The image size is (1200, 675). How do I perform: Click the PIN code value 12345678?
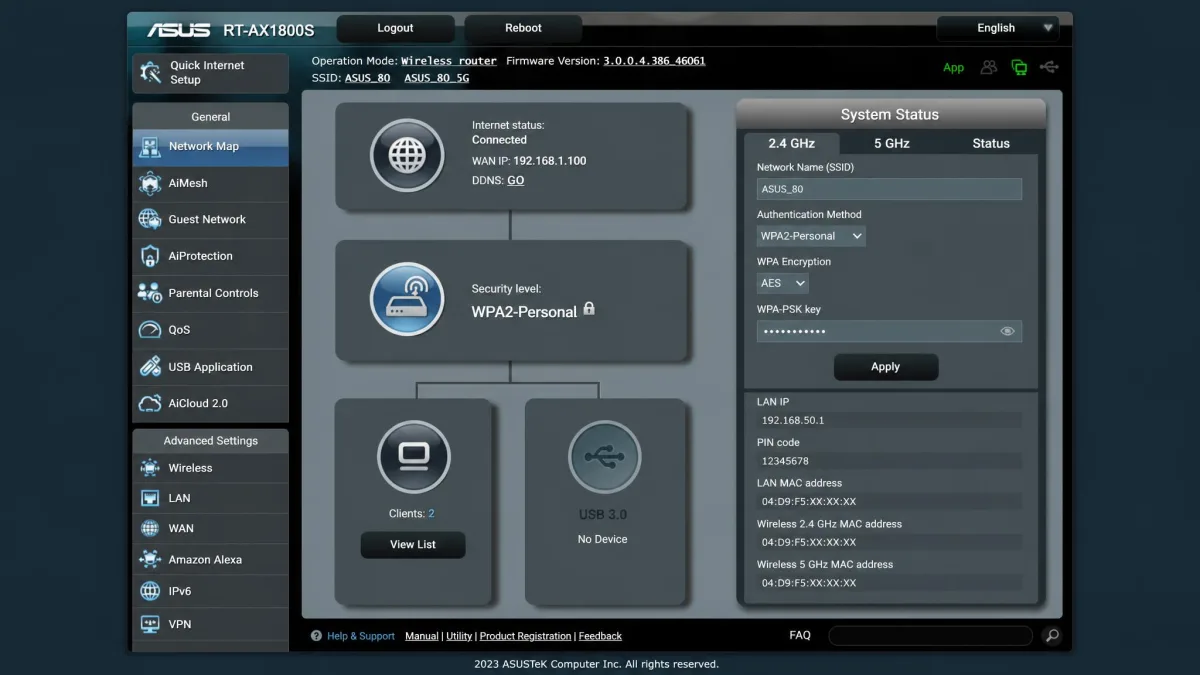tap(785, 461)
